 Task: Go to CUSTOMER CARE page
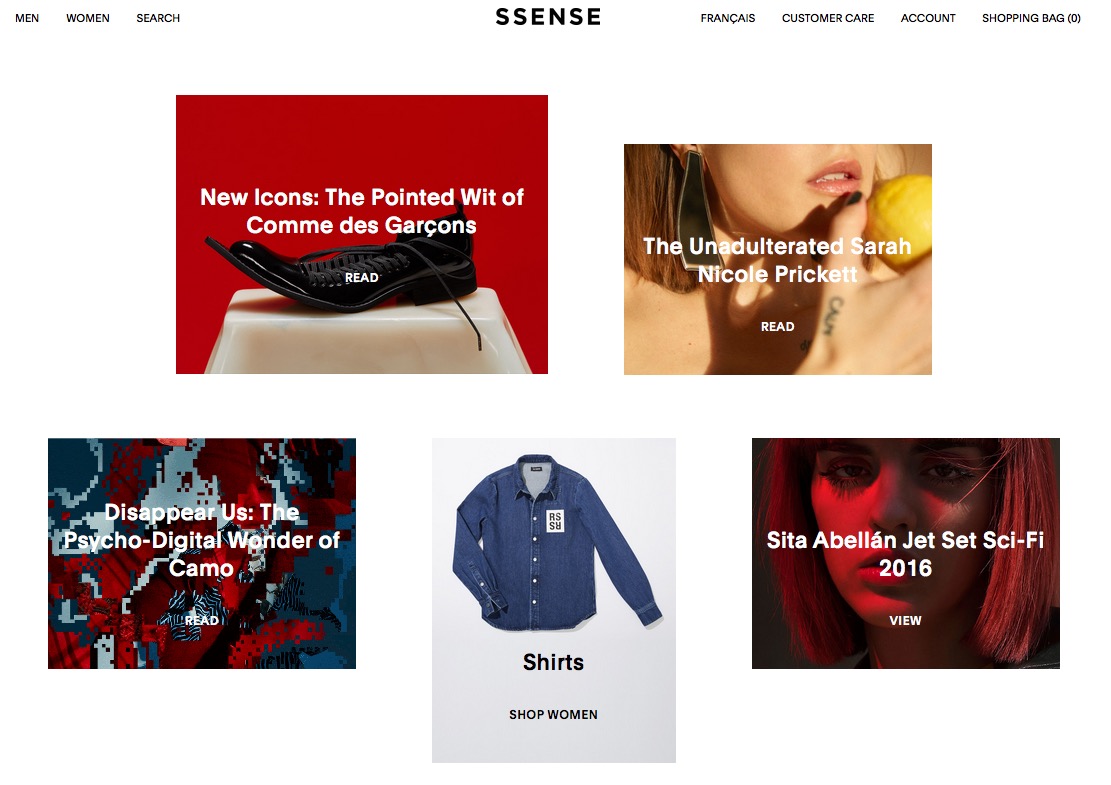(828, 18)
